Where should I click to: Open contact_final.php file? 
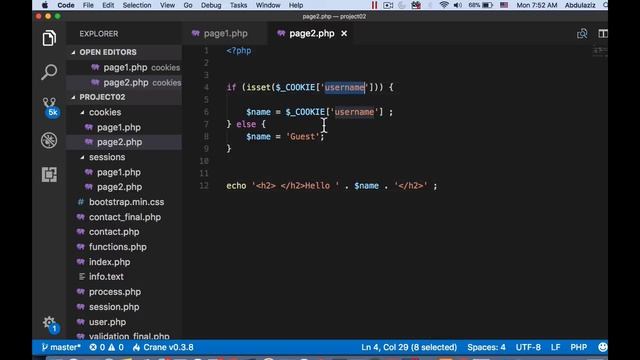[124, 217]
